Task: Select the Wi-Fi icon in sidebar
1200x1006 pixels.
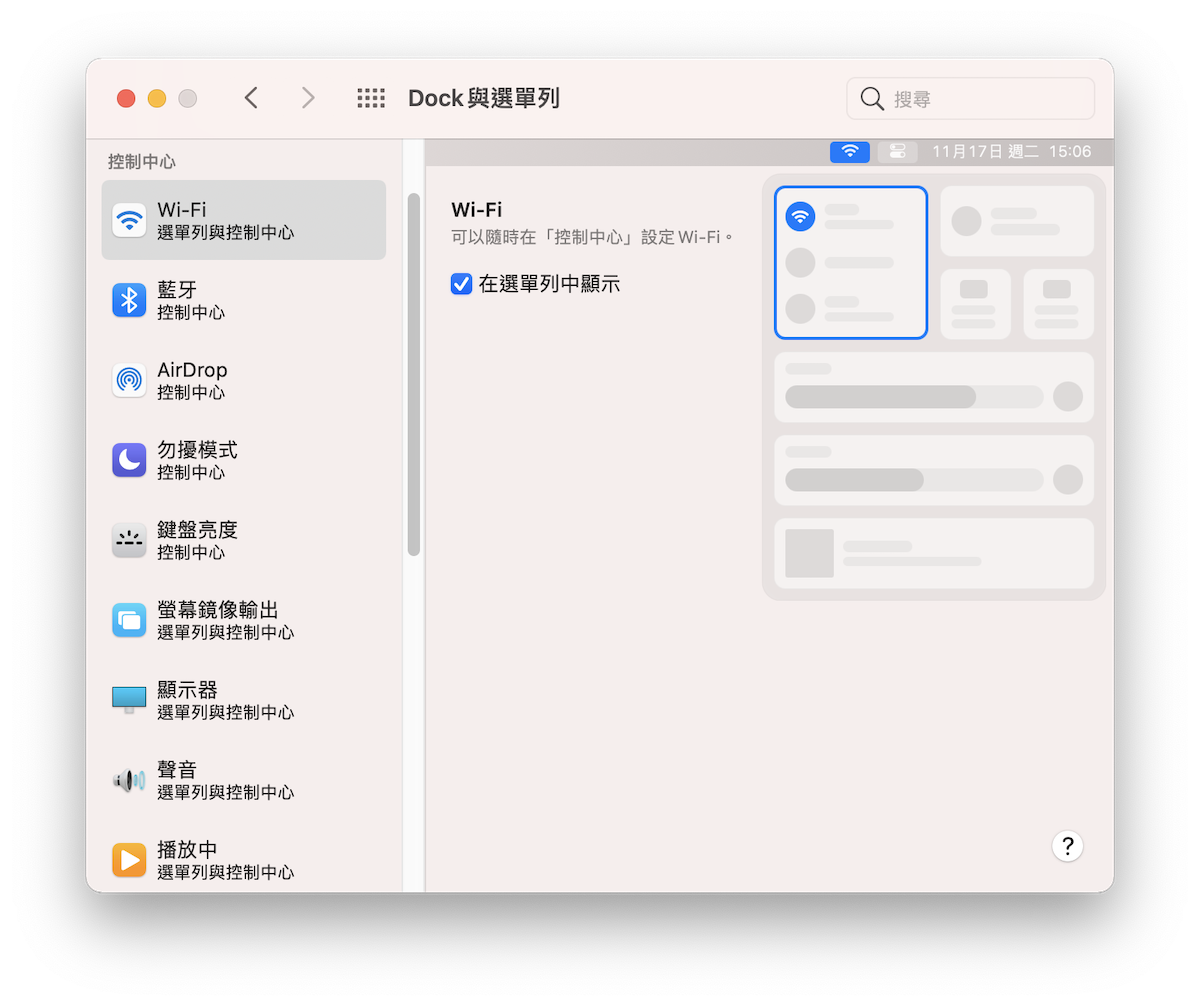Action: [129, 220]
